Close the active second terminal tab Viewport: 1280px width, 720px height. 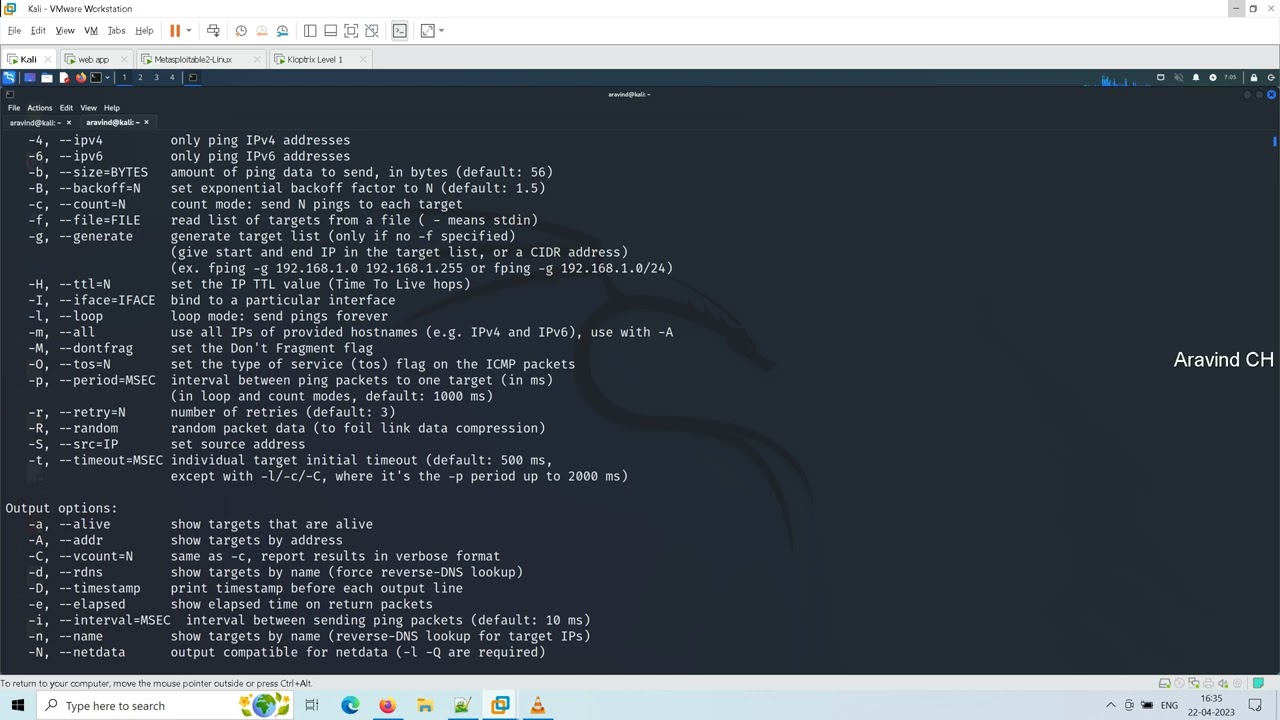(x=146, y=122)
